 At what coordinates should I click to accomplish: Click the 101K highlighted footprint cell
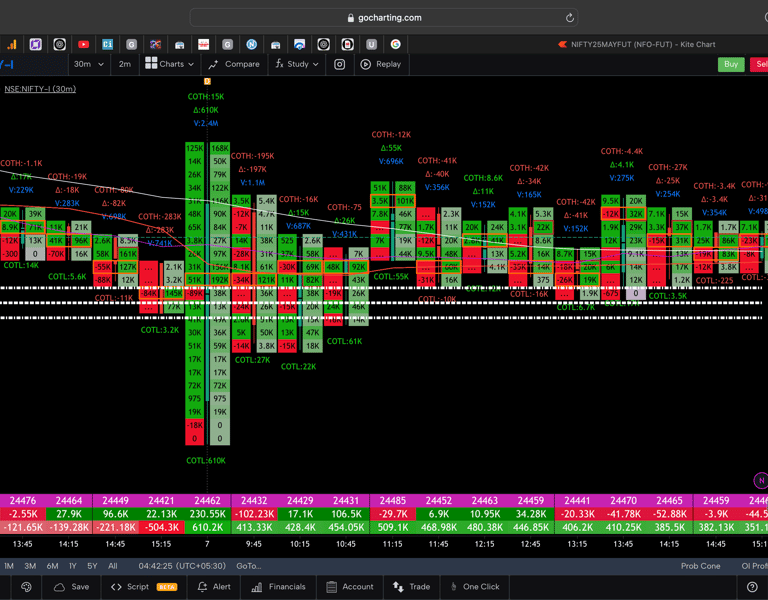click(405, 201)
